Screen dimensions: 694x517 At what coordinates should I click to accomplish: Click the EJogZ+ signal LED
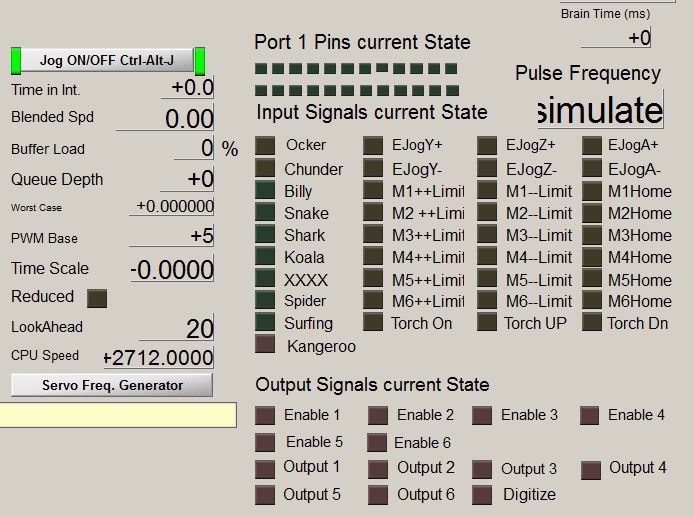tap(487, 146)
